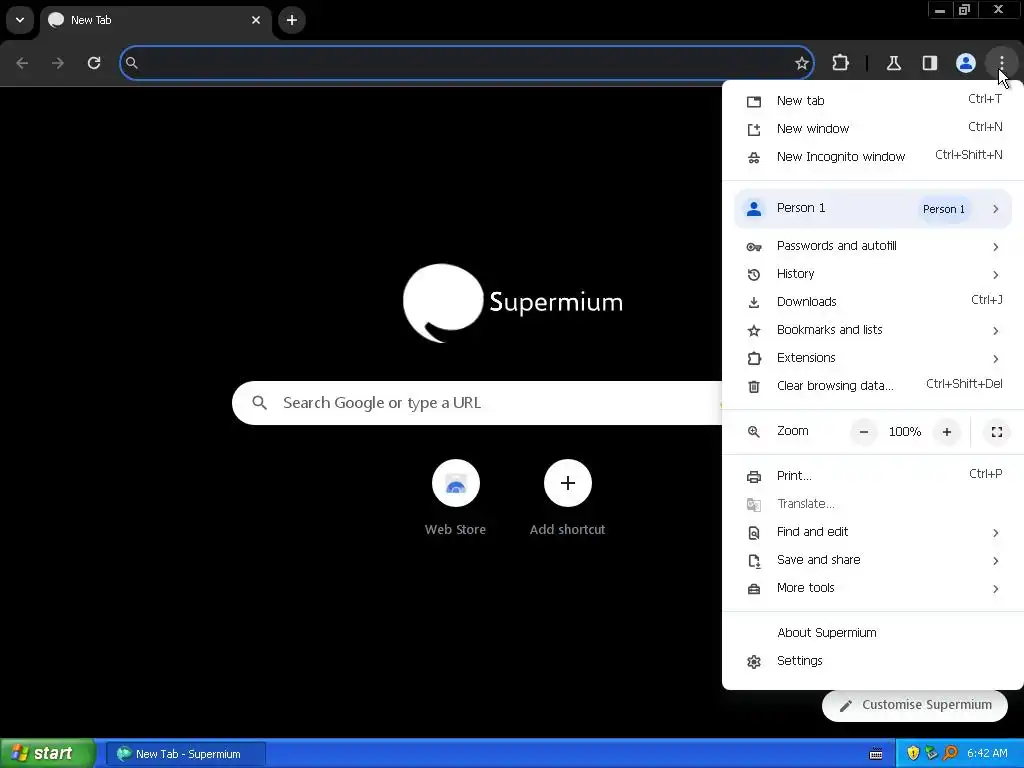
Task: Open the Web Store shortcut
Action: click(x=455, y=499)
